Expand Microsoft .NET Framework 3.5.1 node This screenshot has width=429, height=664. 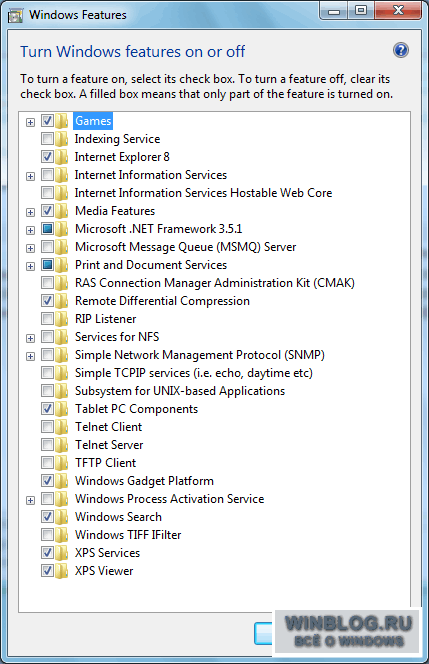[30, 230]
